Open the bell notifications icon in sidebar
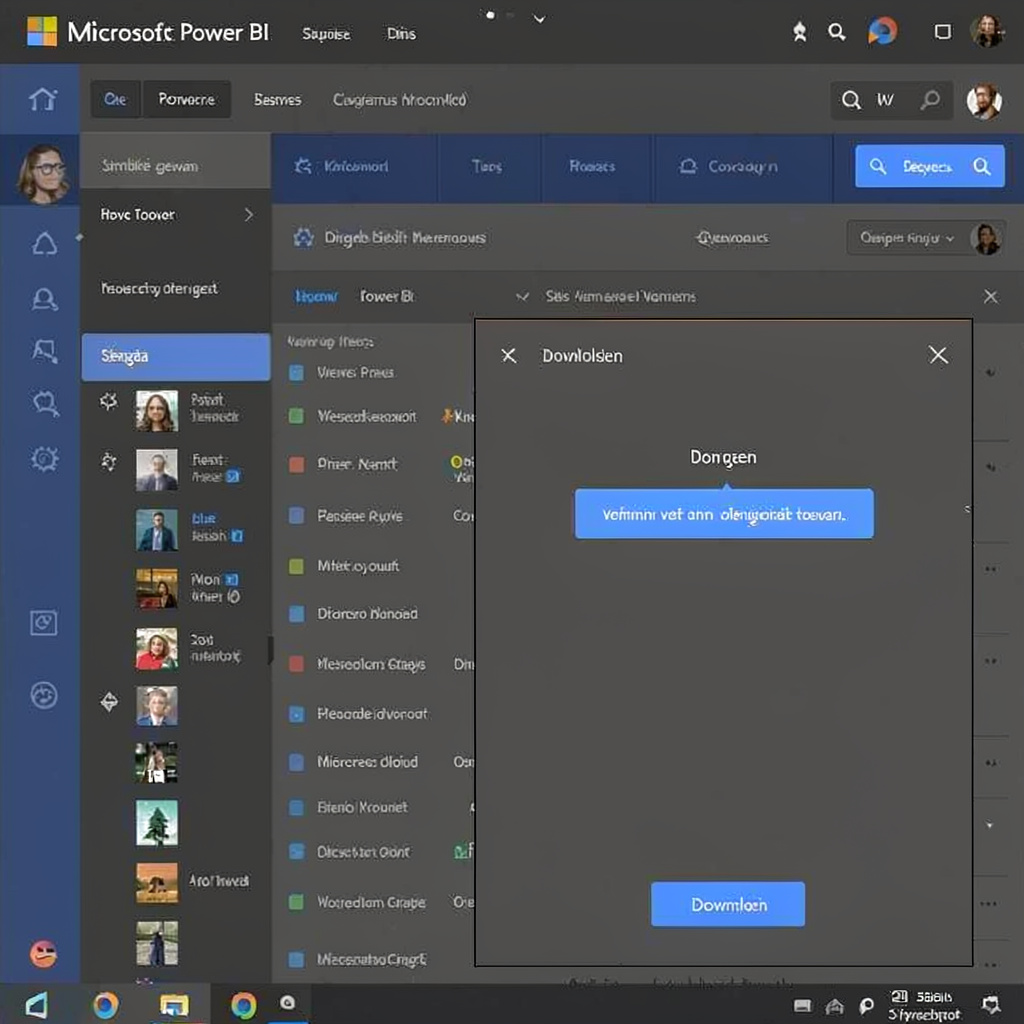Viewport: 1024px width, 1024px height. click(44, 244)
